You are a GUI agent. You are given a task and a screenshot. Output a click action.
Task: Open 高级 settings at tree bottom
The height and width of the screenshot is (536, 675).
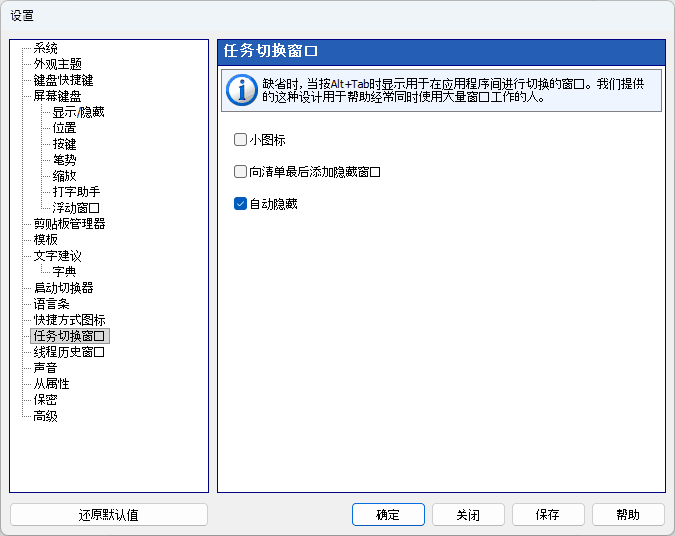pyautogui.click(x=46, y=416)
